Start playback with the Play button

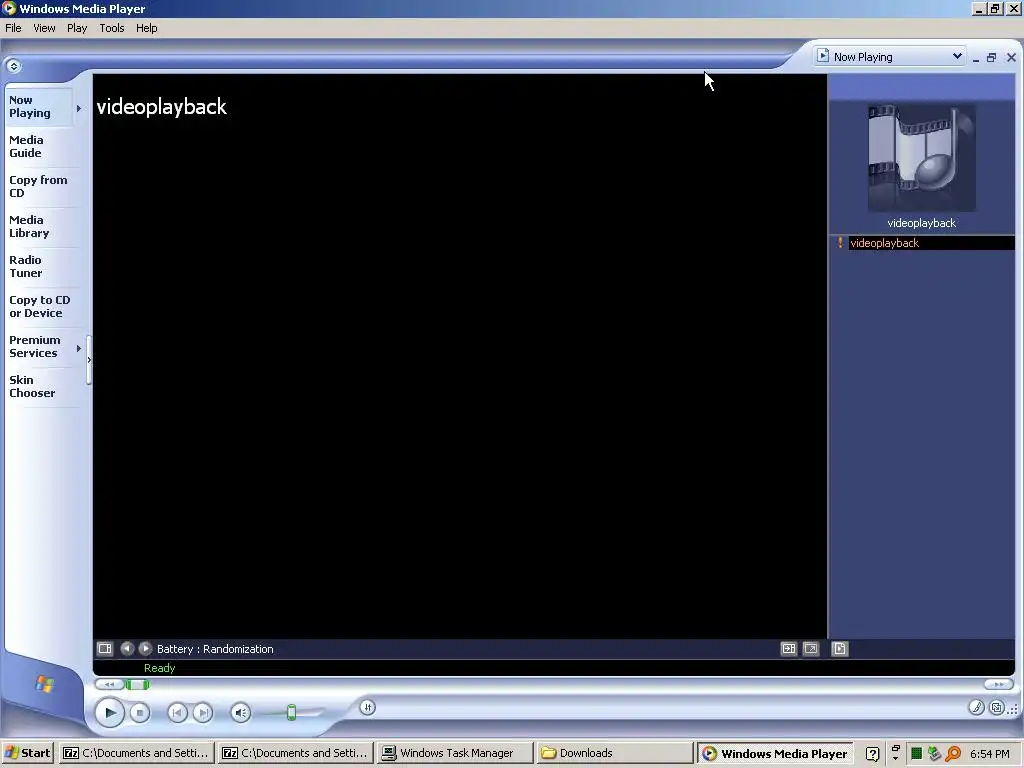click(x=110, y=712)
